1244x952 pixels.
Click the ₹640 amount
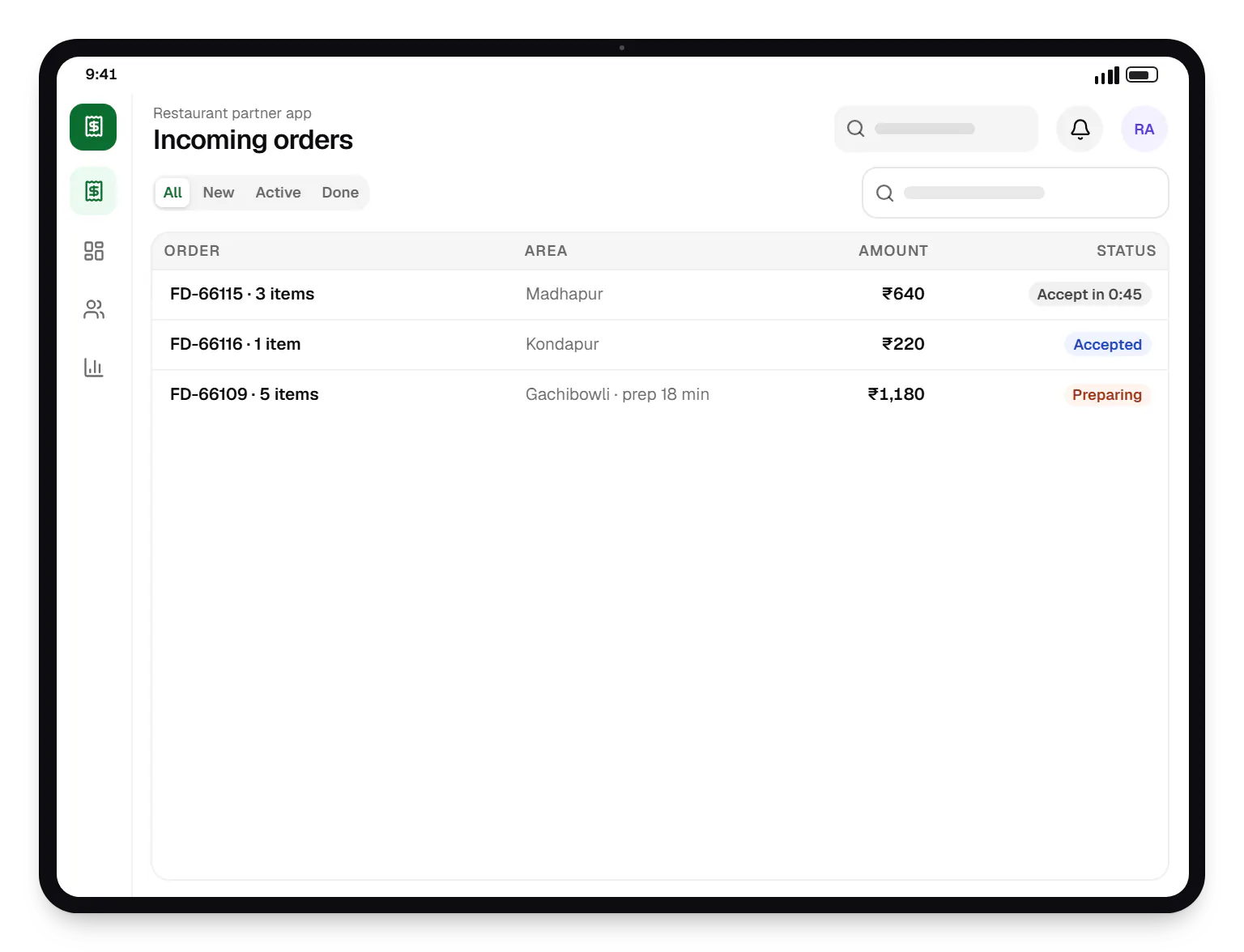tap(903, 294)
